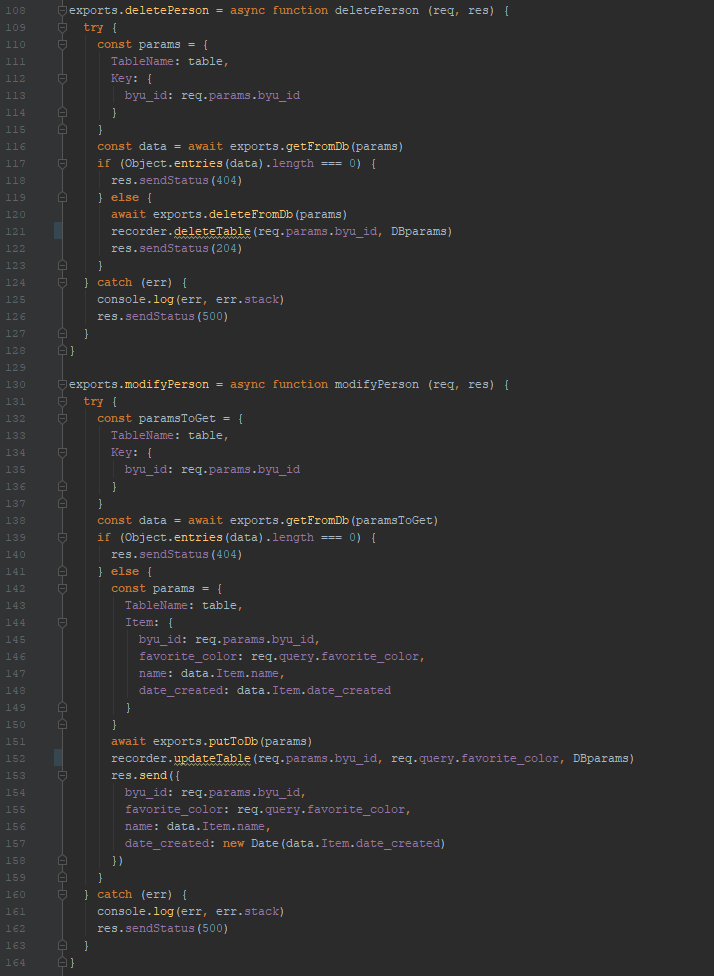Collapse the try block fold on line 131
Screen dimensions: 714x976
tap(62, 401)
